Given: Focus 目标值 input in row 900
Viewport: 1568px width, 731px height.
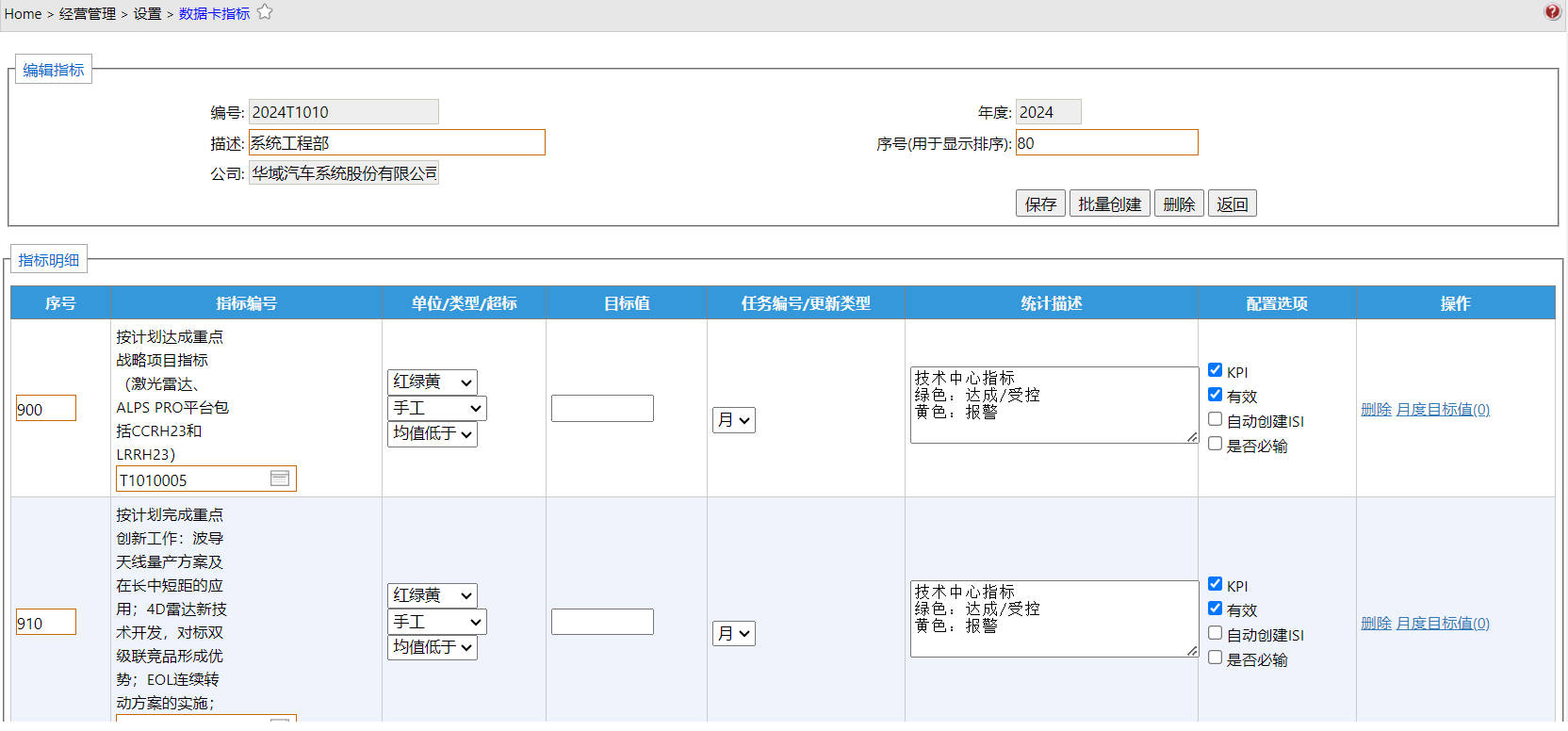Looking at the screenshot, I should [x=602, y=408].
